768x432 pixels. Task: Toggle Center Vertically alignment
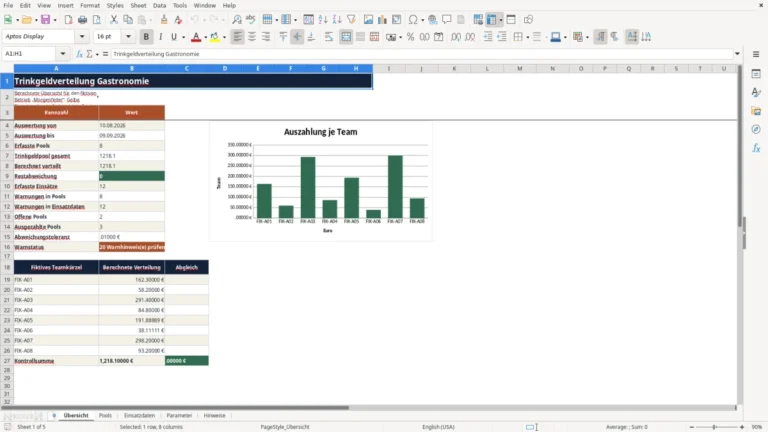click(x=297, y=37)
